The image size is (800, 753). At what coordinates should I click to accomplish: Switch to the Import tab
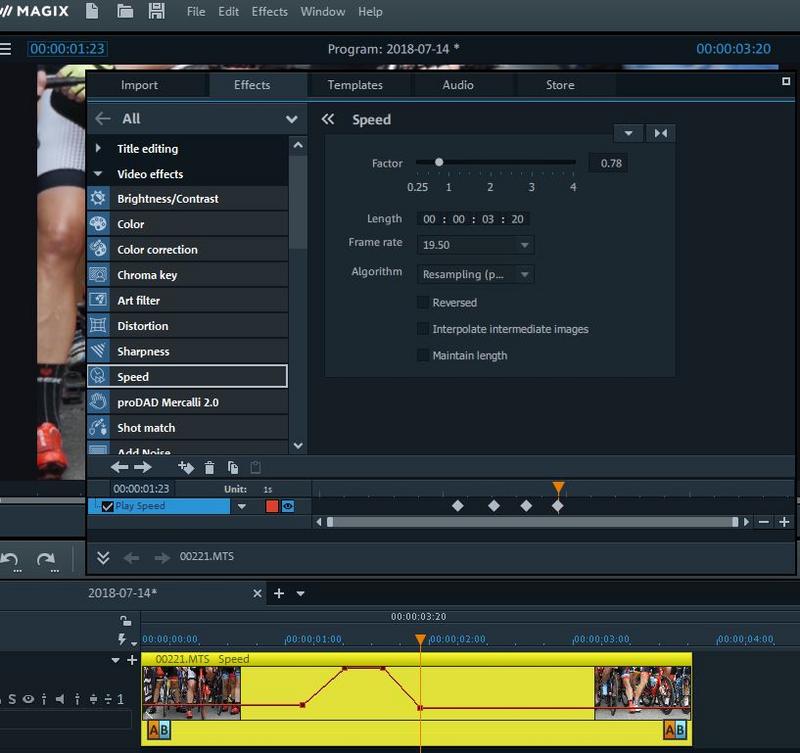click(139, 85)
